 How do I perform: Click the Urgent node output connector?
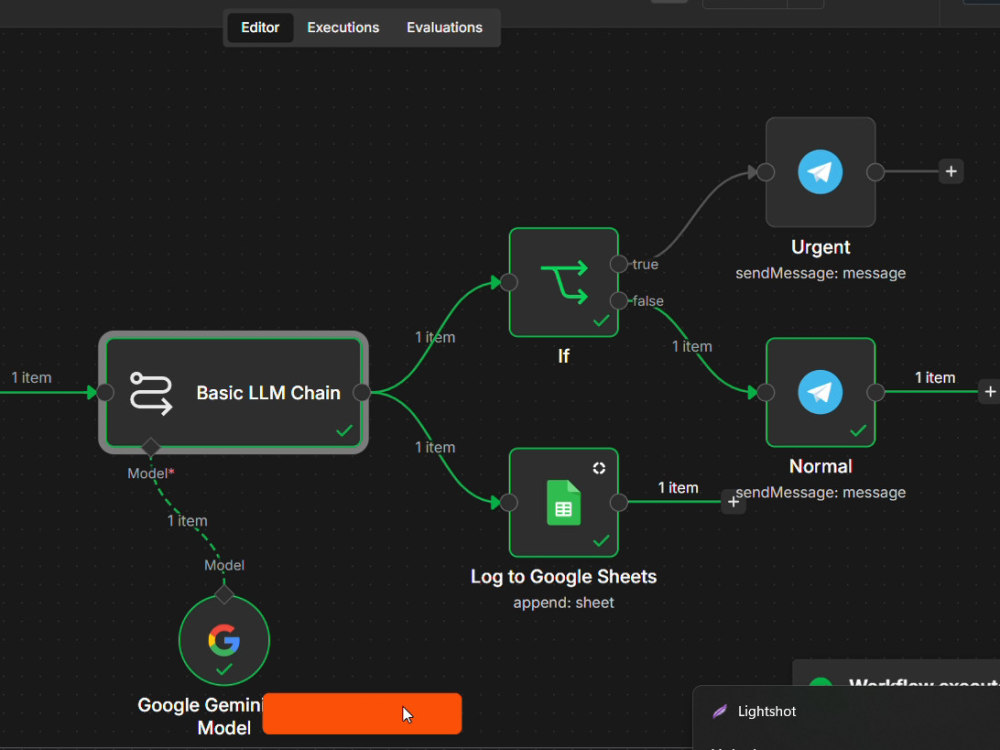click(876, 172)
